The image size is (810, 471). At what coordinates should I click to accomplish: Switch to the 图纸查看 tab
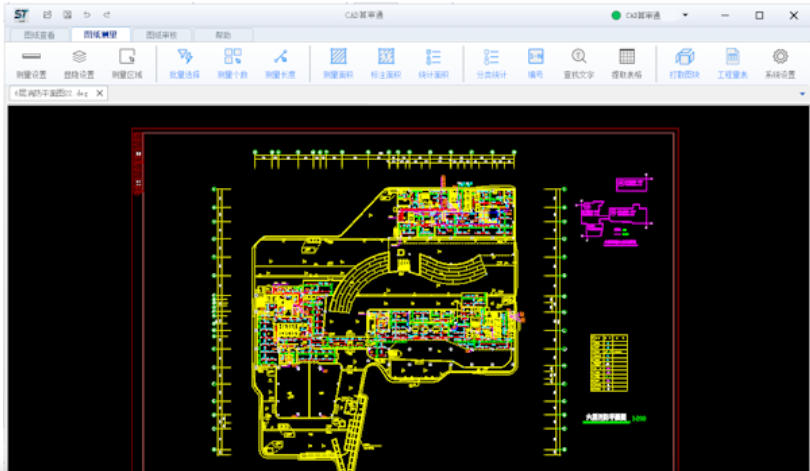tap(39, 35)
